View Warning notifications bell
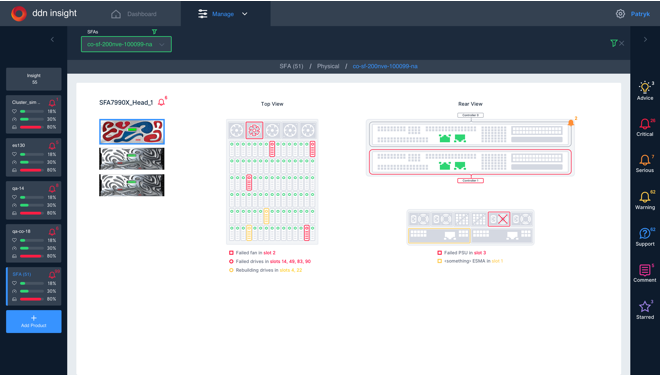 (644, 197)
